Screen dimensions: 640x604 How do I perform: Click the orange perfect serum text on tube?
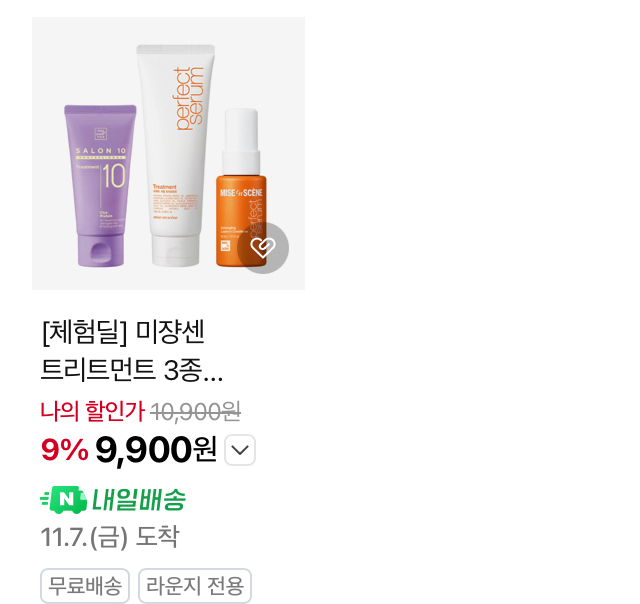(x=189, y=99)
